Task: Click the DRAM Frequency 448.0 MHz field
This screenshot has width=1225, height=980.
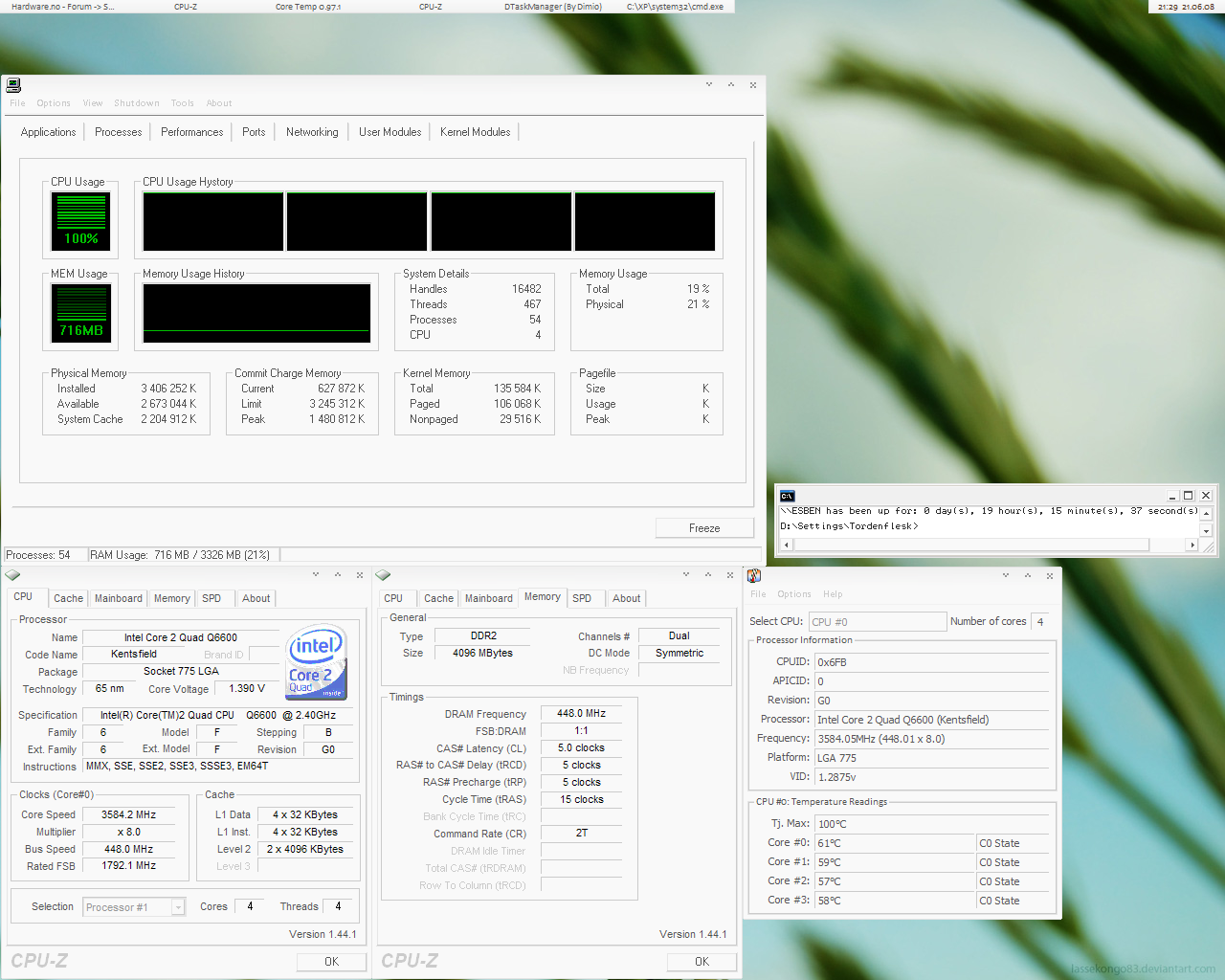Action: [x=582, y=713]
